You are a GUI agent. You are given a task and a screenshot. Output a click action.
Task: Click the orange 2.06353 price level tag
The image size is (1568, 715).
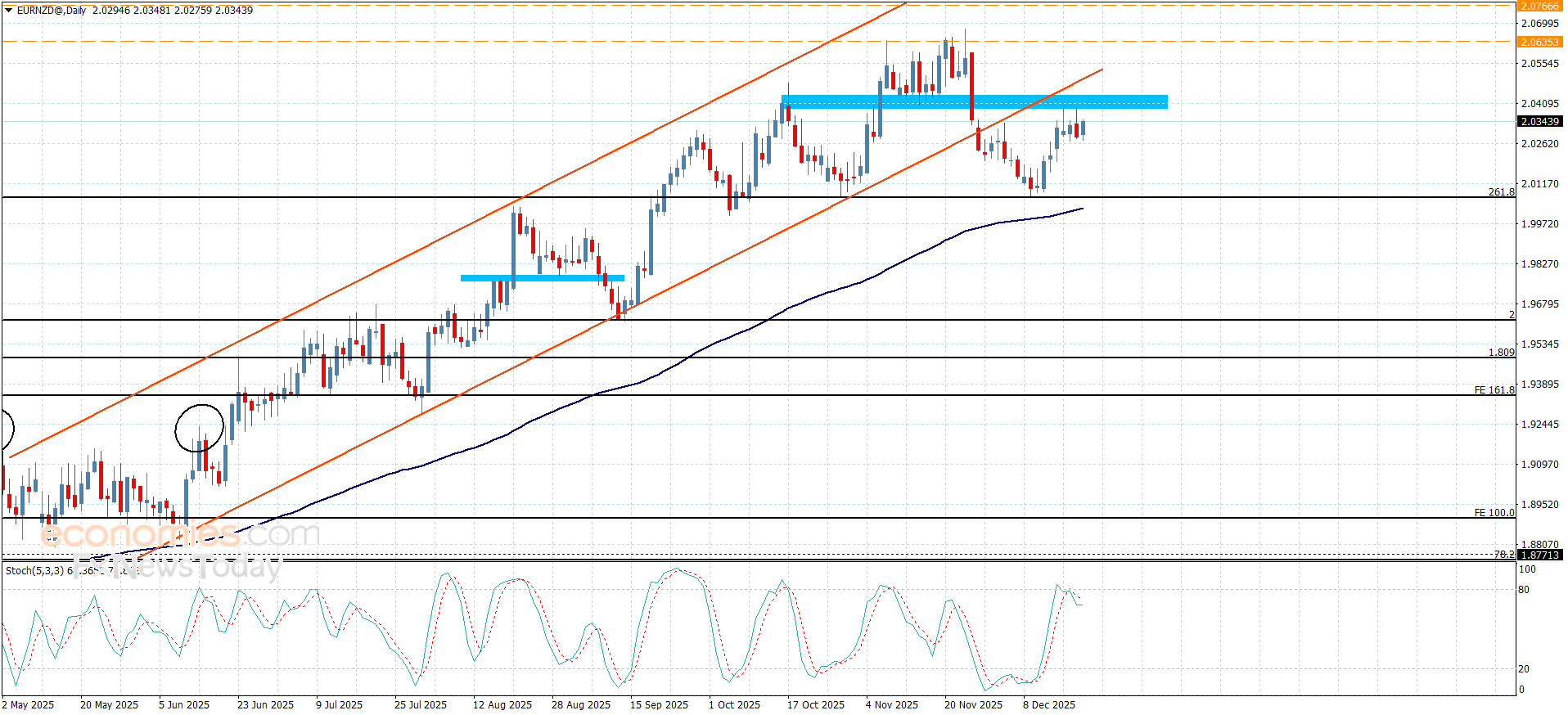point(1539,42)
